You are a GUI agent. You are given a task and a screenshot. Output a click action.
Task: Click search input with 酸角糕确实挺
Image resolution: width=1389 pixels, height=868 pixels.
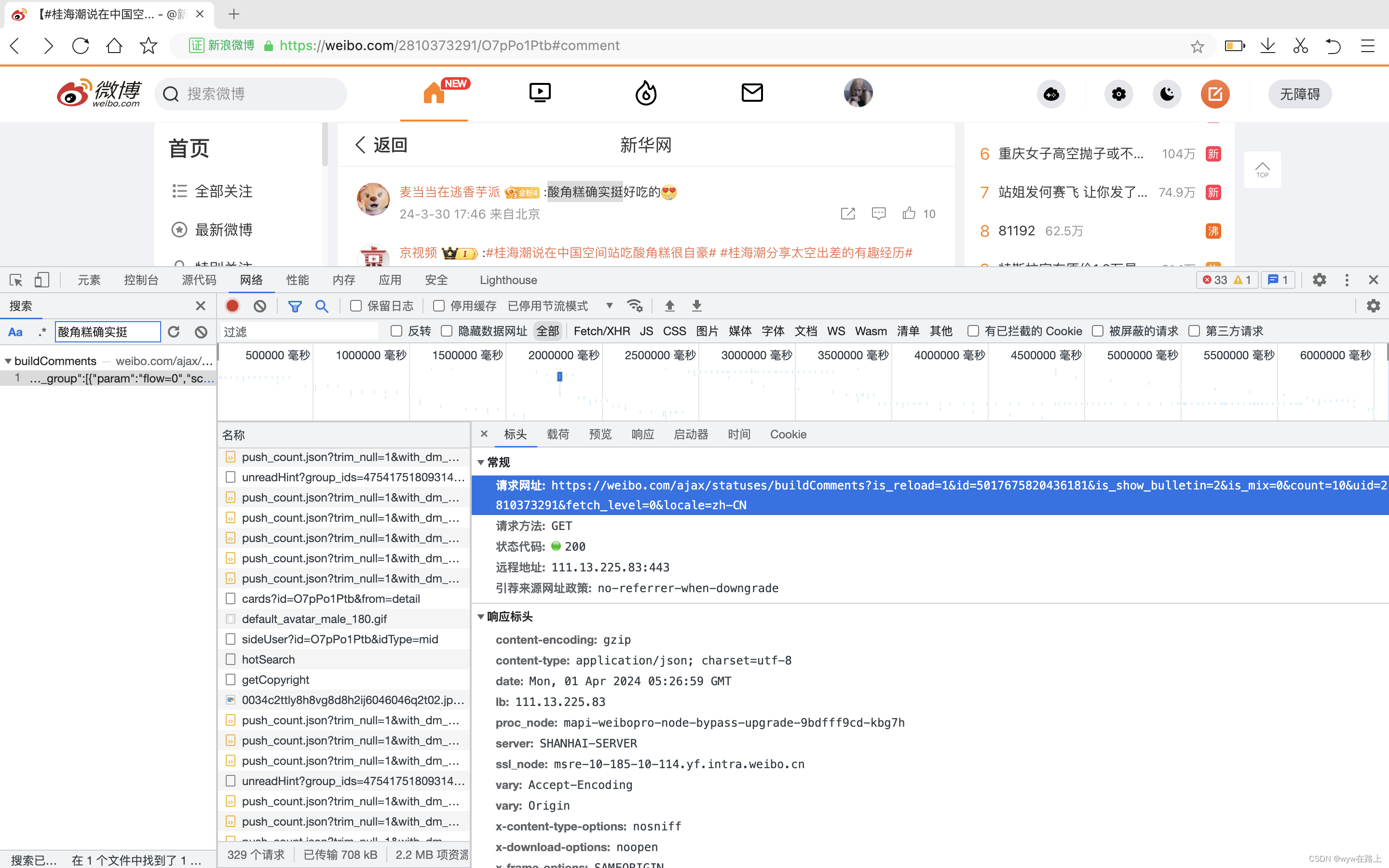coord(108,332)
